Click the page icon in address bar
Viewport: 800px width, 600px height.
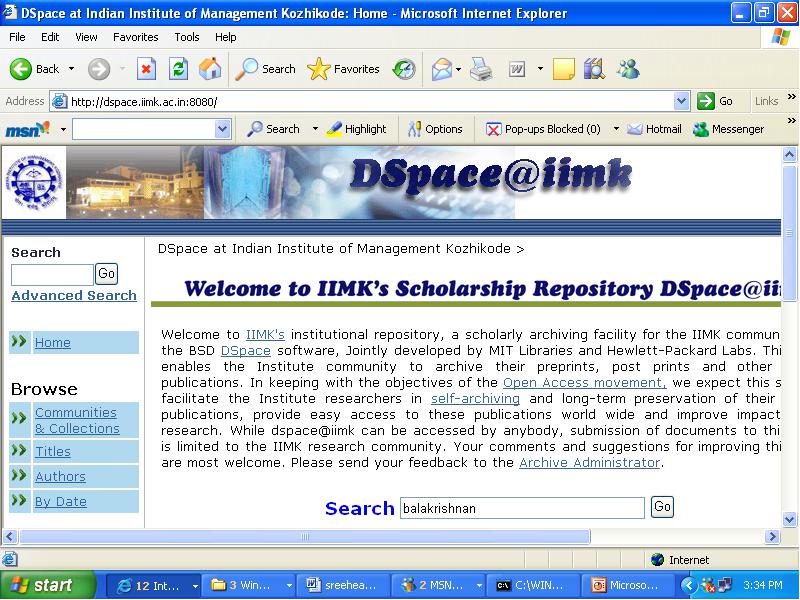[x=60, y=102]
